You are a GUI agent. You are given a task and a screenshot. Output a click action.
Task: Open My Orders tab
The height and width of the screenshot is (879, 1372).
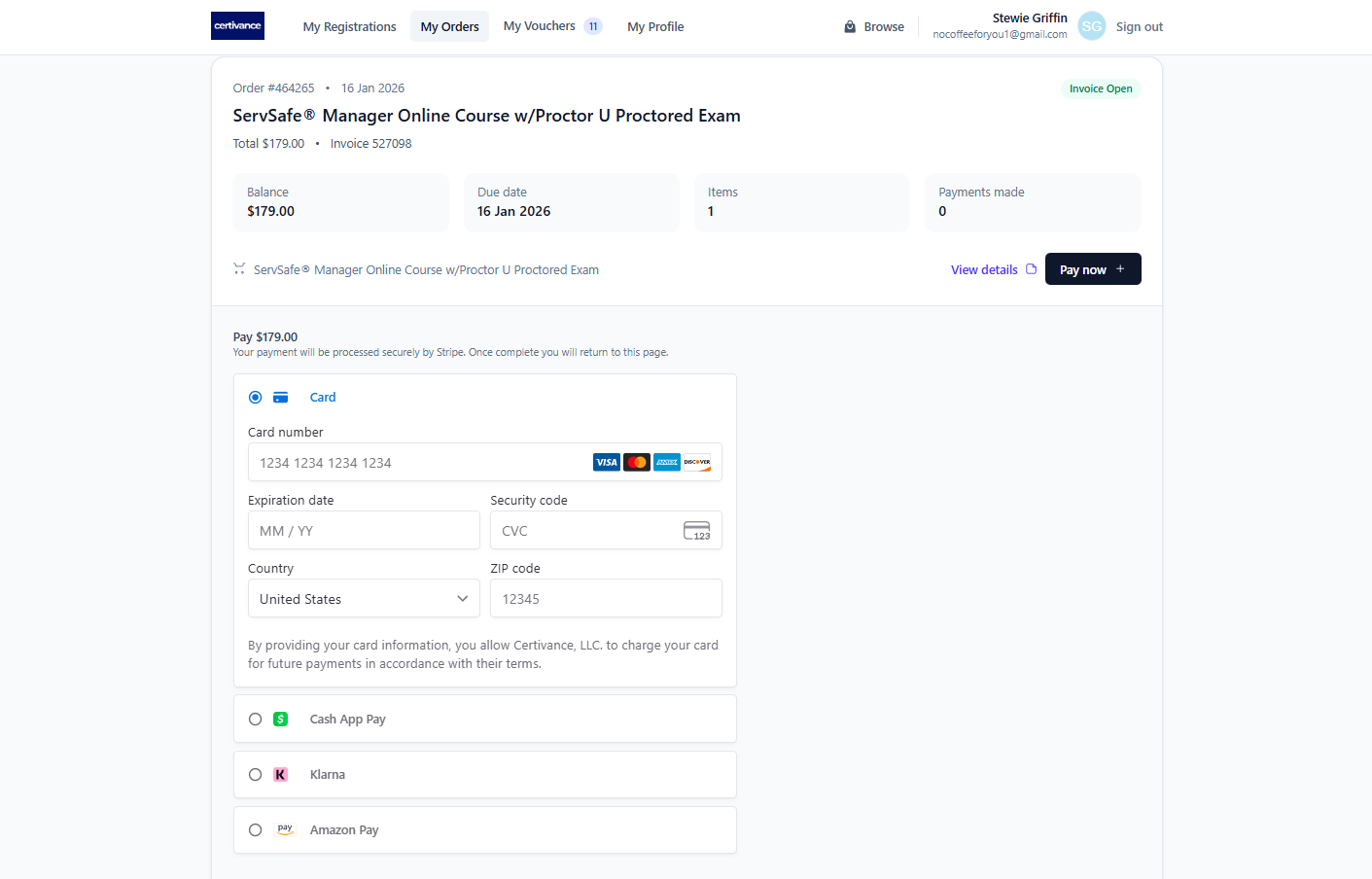click(450, 26)
